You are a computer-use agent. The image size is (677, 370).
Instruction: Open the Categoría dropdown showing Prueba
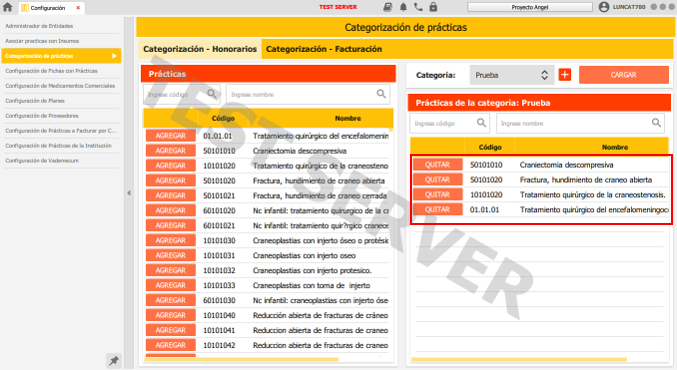click(x=511, y=75)
